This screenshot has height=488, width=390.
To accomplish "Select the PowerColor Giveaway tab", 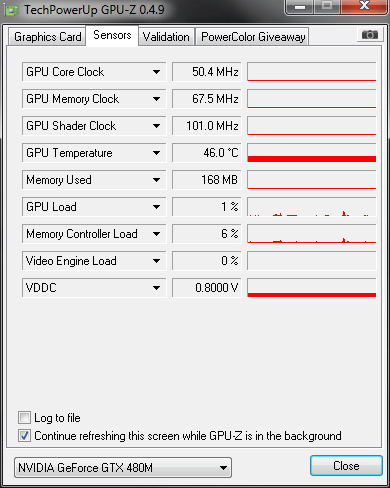I will tap(253, 37).
